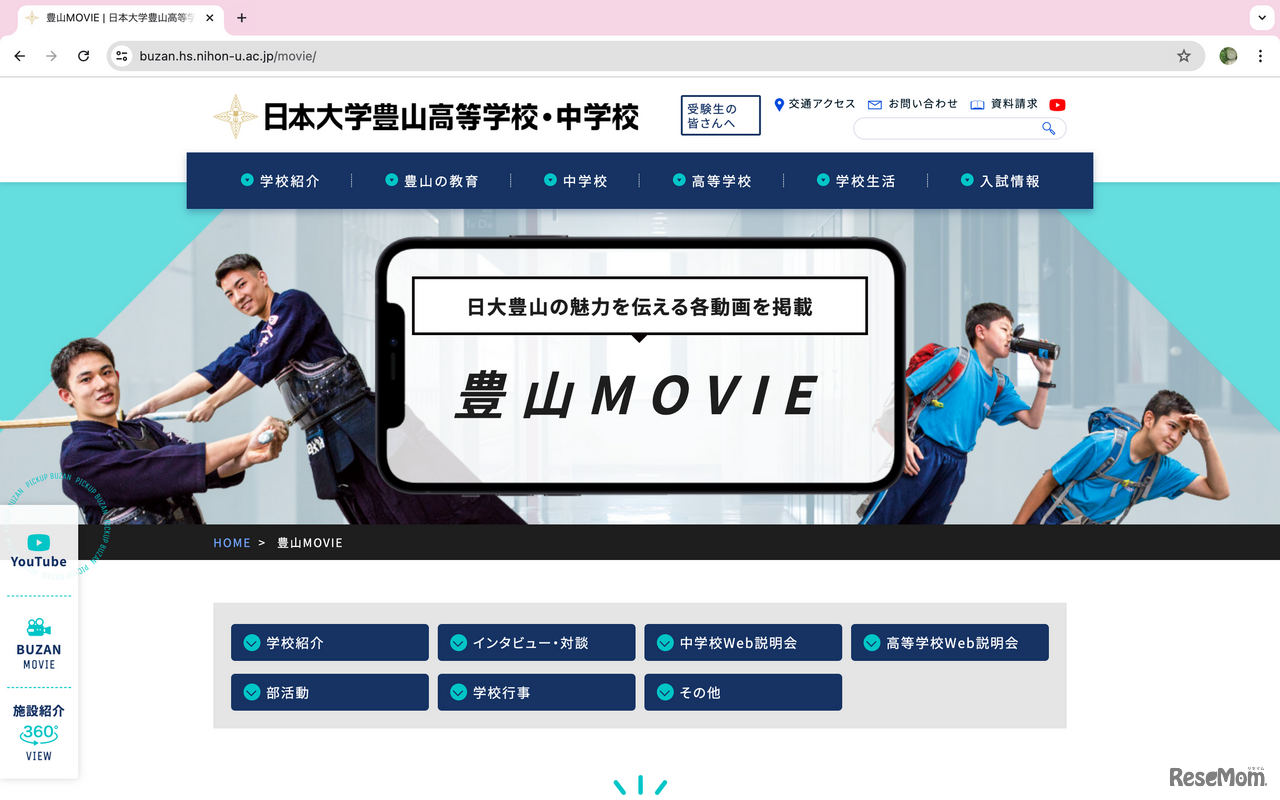
Task: Open the Chrome profile avatar
Action: 1228,56
